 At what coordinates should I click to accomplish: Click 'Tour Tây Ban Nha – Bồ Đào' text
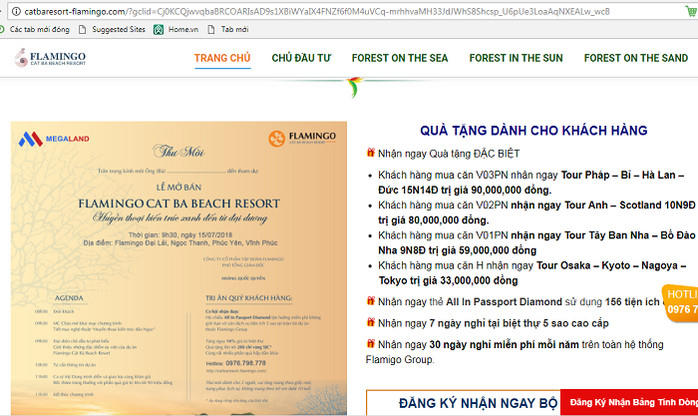coord(630,235)
